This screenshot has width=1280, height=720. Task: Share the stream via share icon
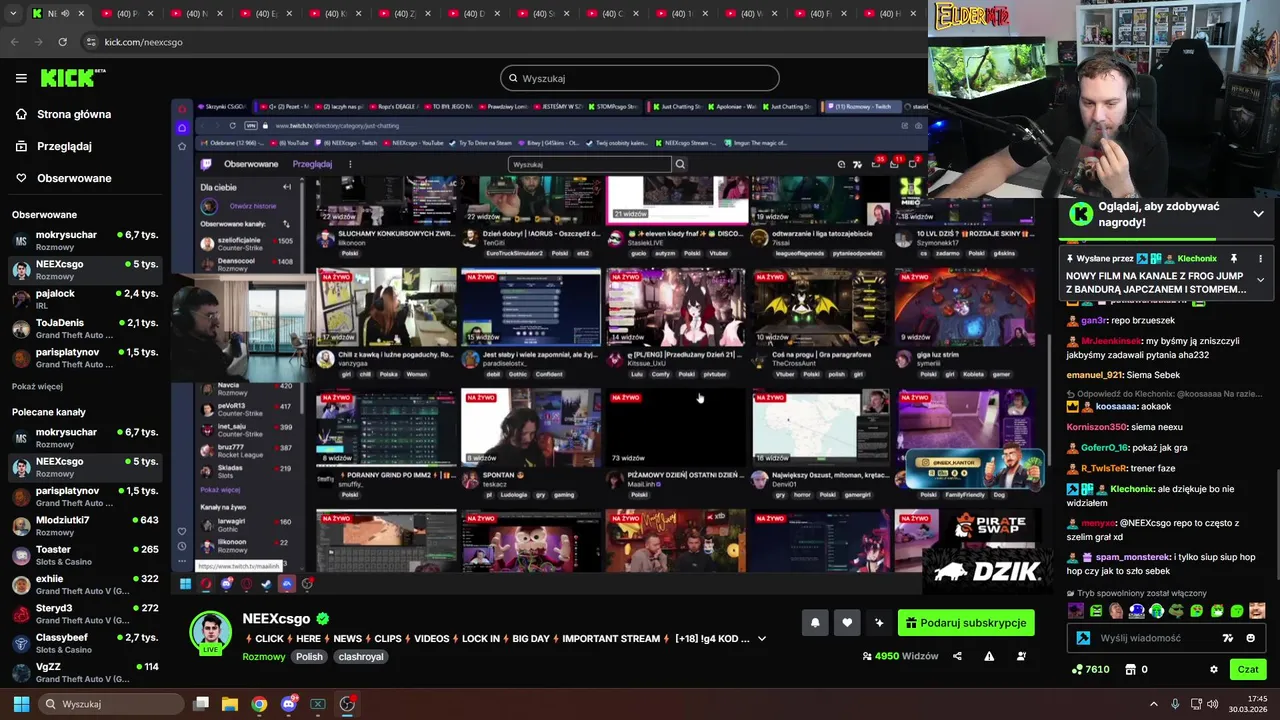[x=957, y=656]
